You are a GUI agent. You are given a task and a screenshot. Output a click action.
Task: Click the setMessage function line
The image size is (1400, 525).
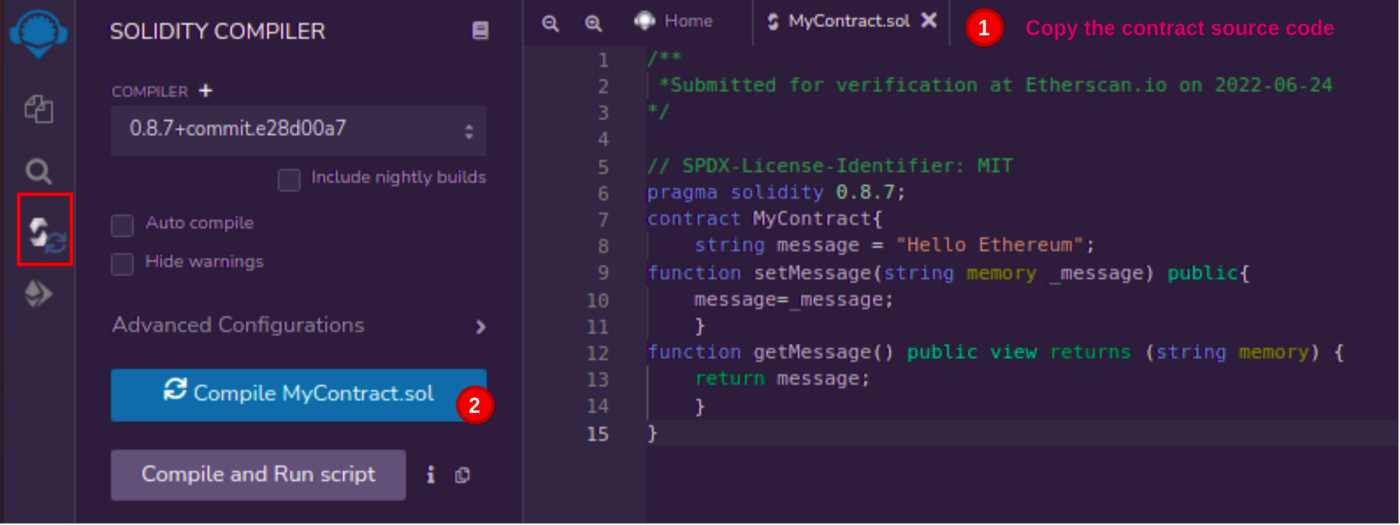(949, 272)
